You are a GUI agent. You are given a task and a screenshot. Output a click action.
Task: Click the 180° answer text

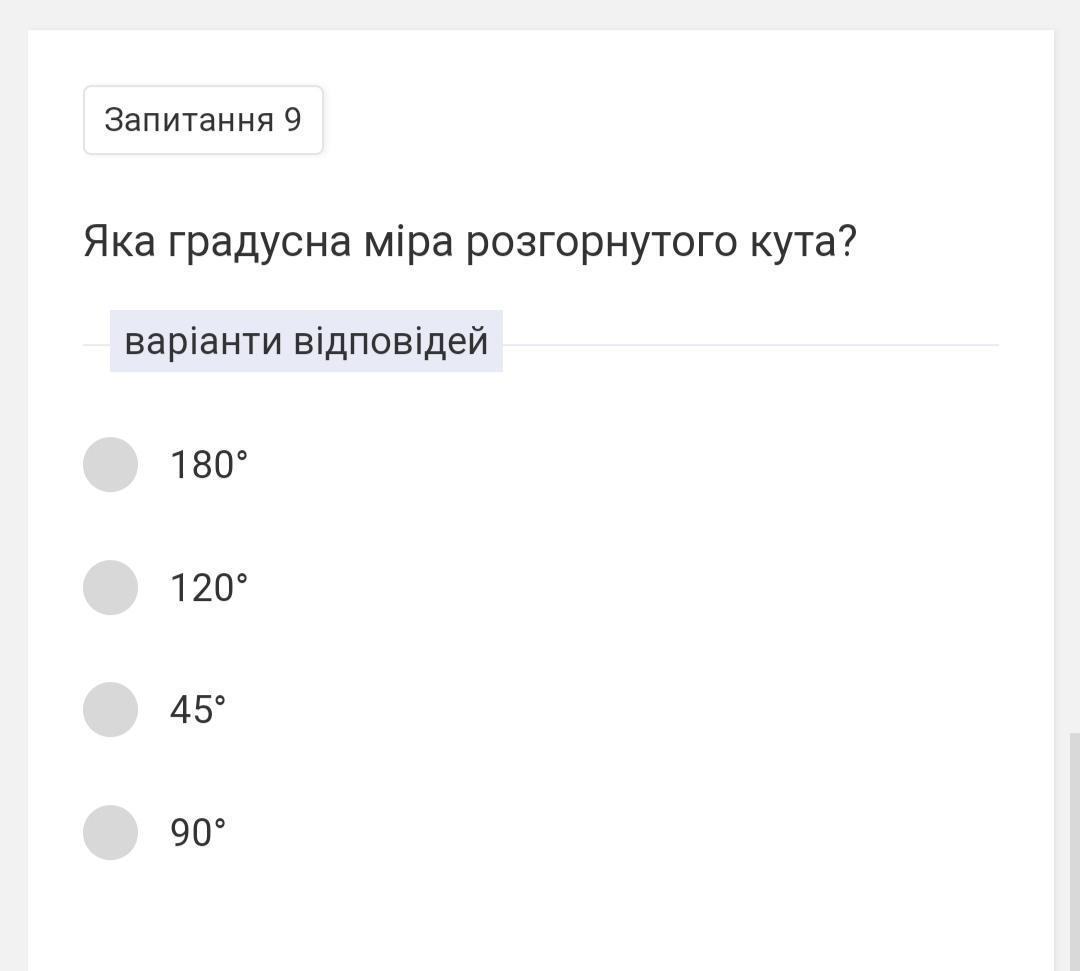pos(209,465)
